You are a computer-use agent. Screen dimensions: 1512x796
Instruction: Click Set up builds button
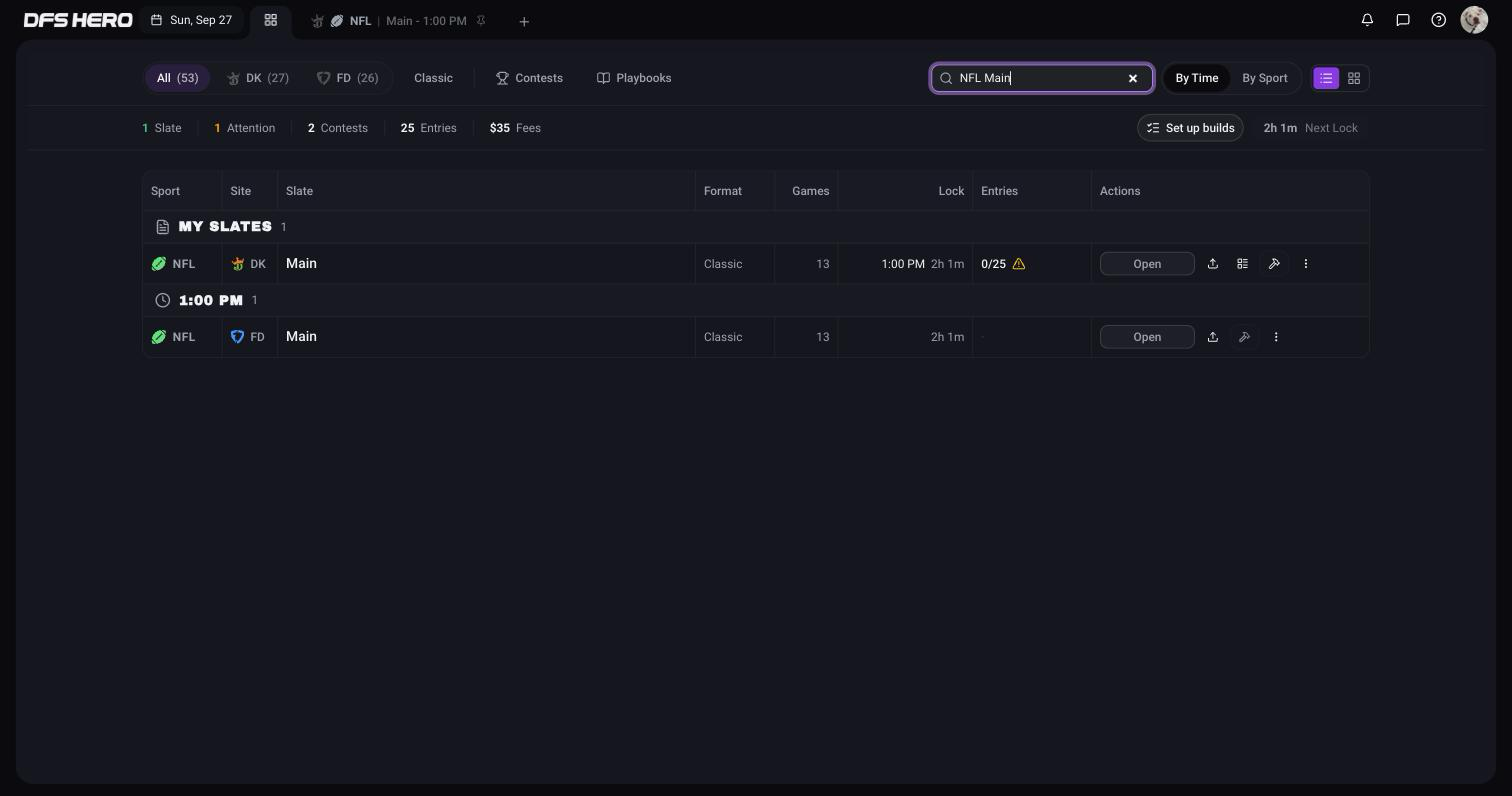click(1190, 128)
